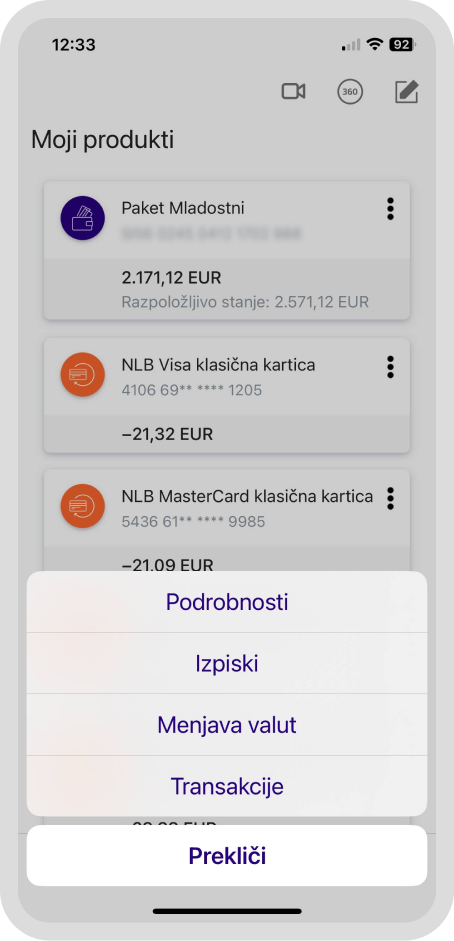The image size is (454, 941).
Task: Open the edit pencil icon
Action: tap(407, 92)
